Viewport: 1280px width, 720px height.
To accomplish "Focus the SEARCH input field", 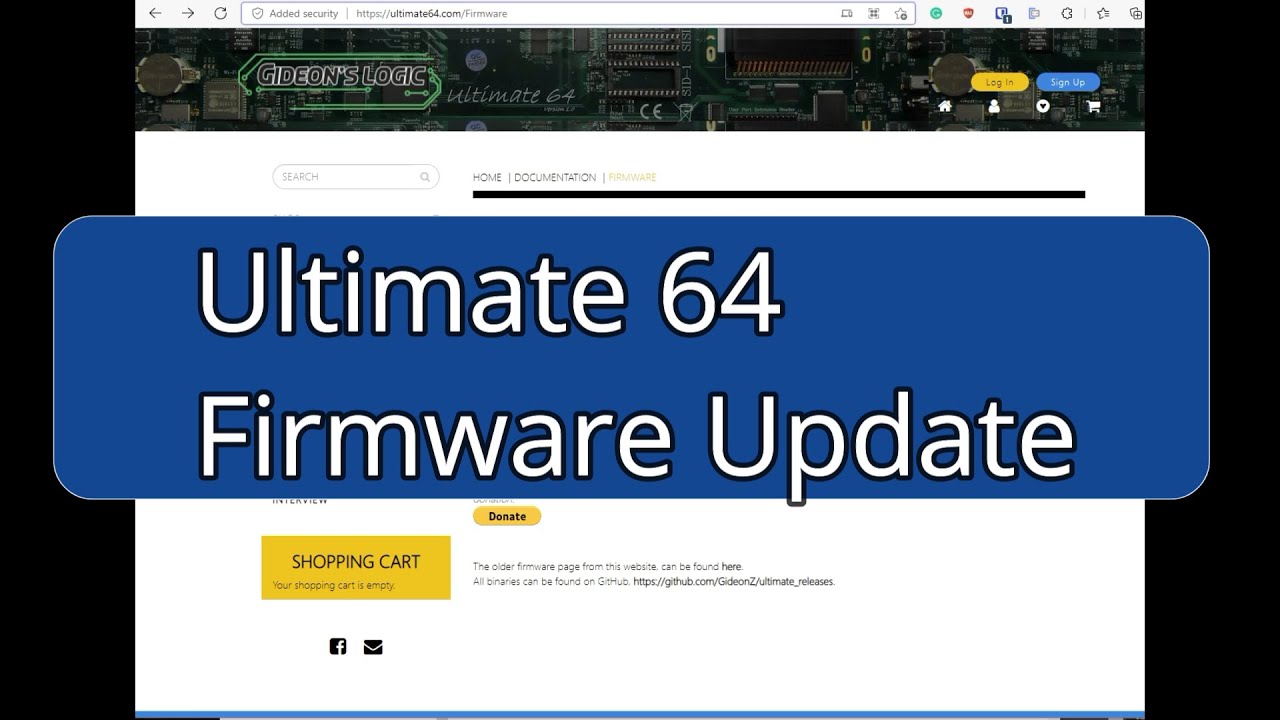I will coord(355,177).
